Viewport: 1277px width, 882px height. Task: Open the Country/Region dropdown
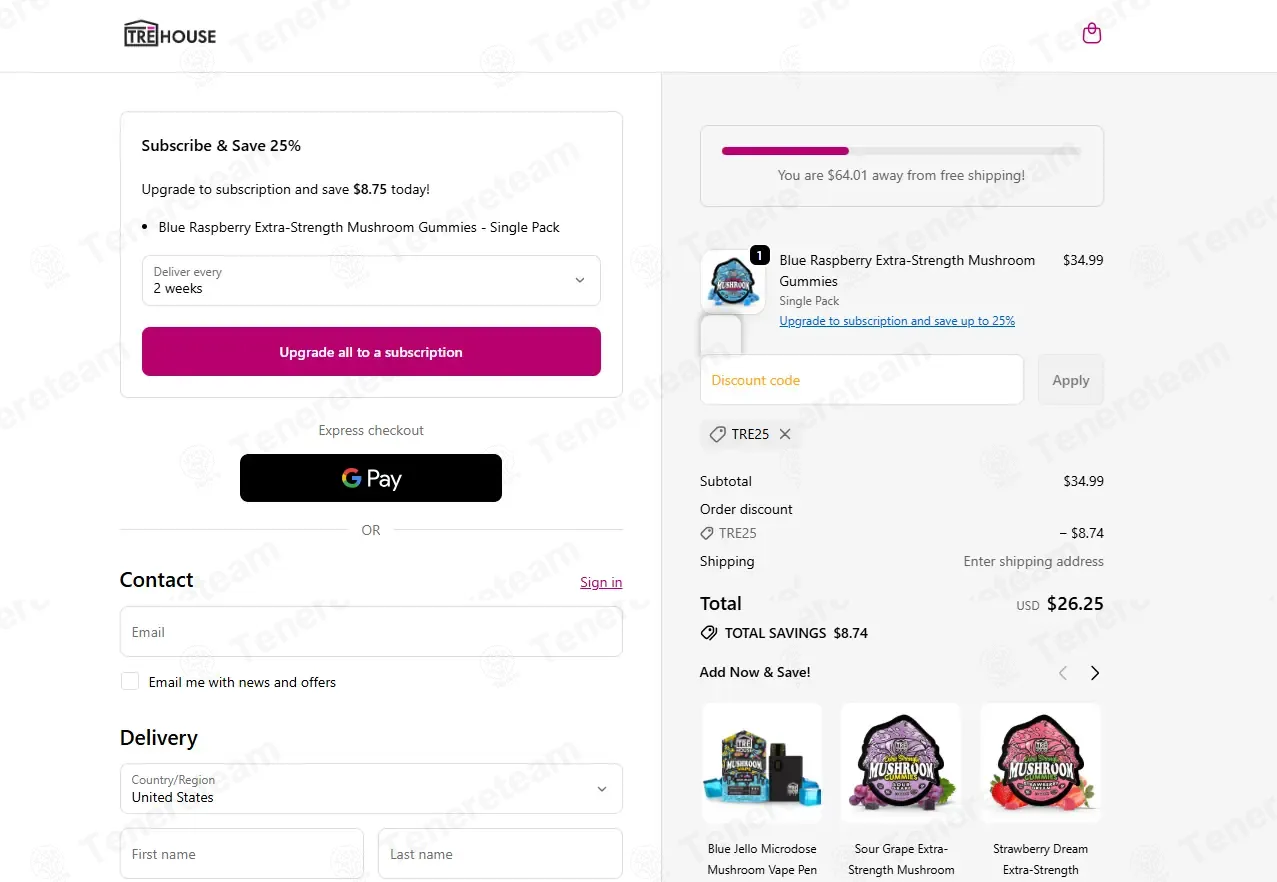coord(371,789)
